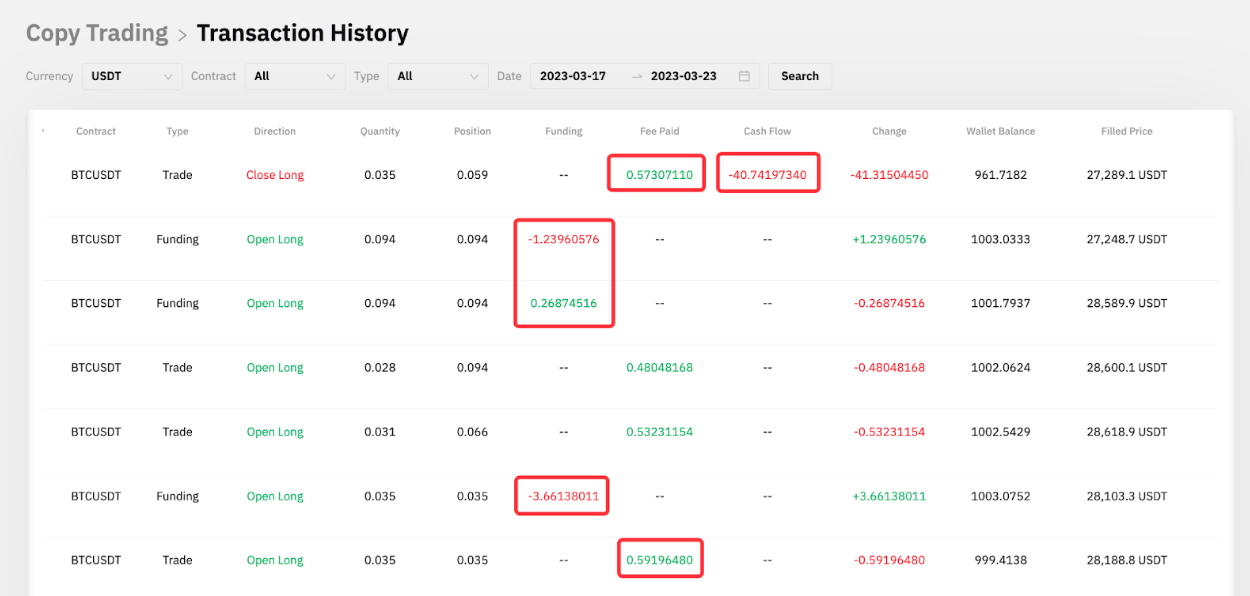Click the Direction column header
Screen dimensions: 1250x596
[x=275, y=131]
